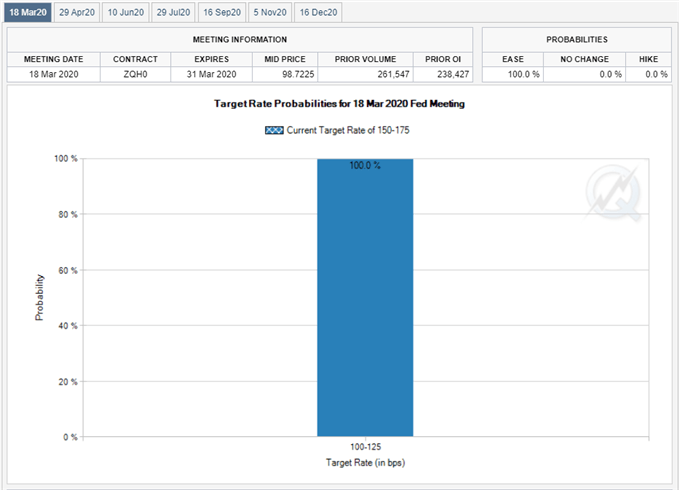Click the 40 % y-axis tick label

68,326
